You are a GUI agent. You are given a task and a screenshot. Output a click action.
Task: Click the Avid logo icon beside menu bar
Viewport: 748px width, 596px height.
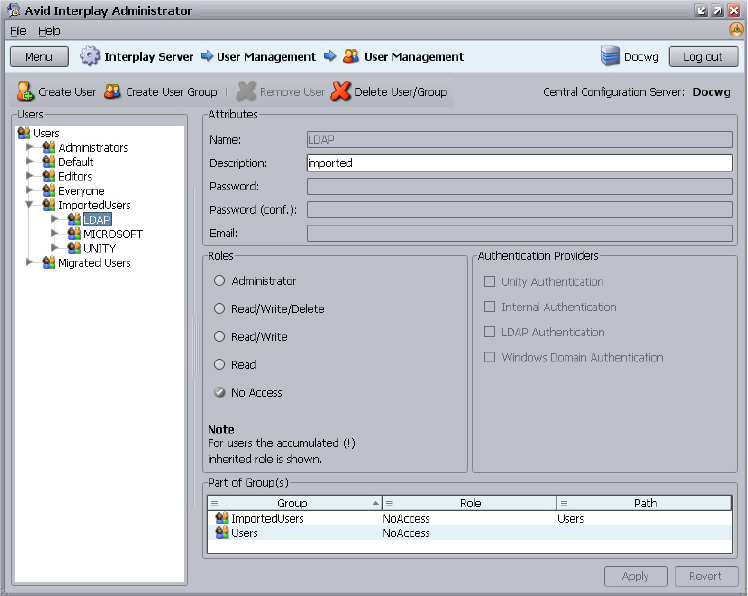(x=736, y=30)
